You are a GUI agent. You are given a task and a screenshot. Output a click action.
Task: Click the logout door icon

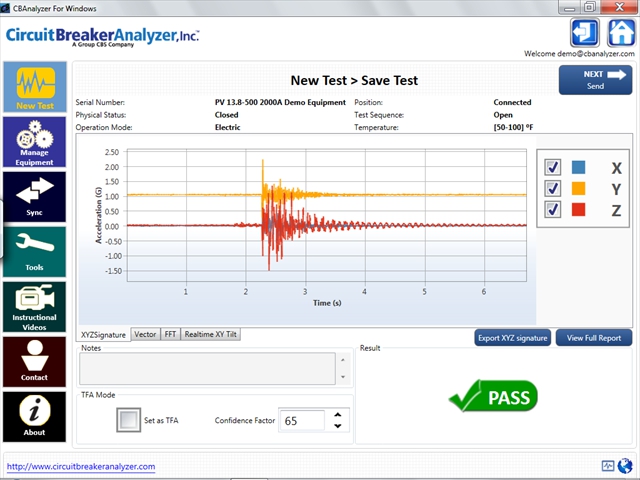pyautogui.click(x=584, y=33)
